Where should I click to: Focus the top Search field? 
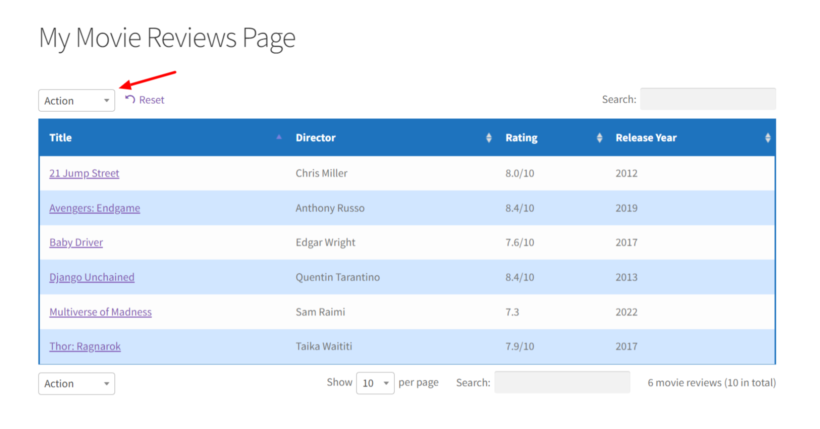pyautogui.click(x=708, y=99)
